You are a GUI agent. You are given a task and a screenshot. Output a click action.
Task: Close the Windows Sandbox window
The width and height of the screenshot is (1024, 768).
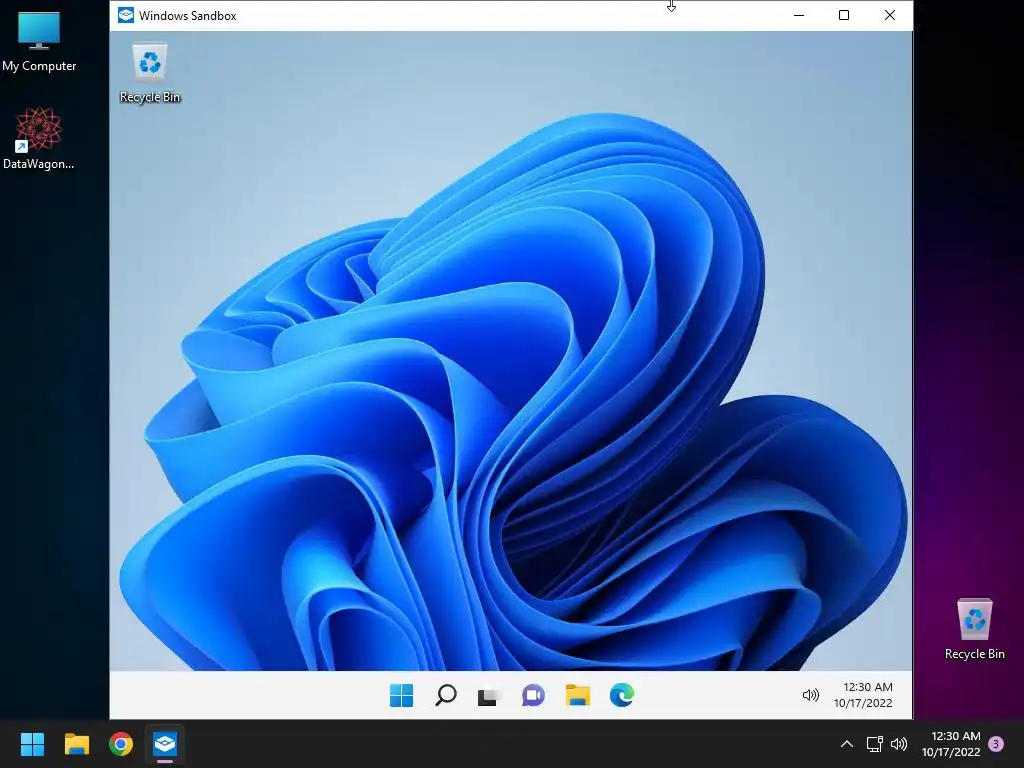(x=889, y=15)
